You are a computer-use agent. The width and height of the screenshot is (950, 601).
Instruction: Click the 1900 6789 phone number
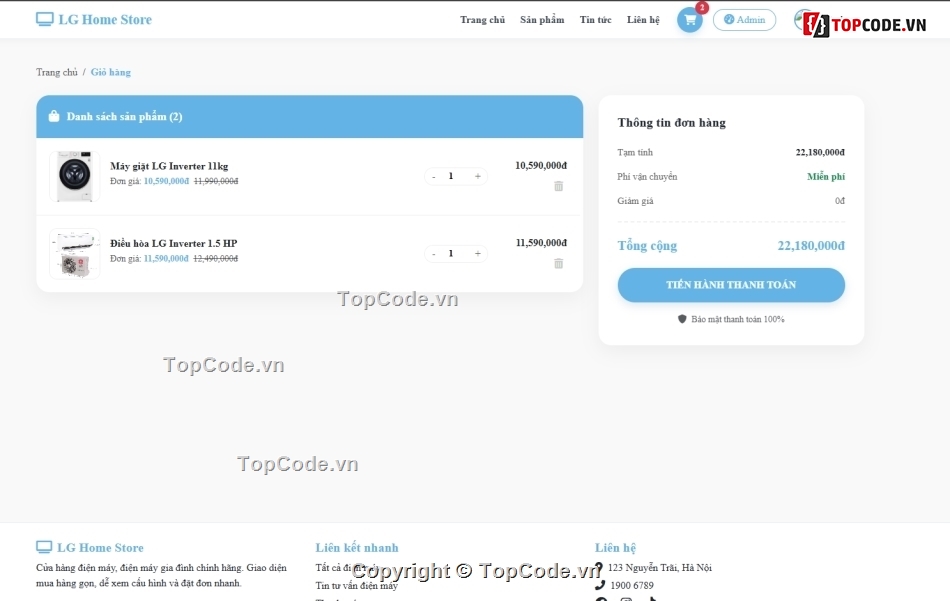[632, 585]
